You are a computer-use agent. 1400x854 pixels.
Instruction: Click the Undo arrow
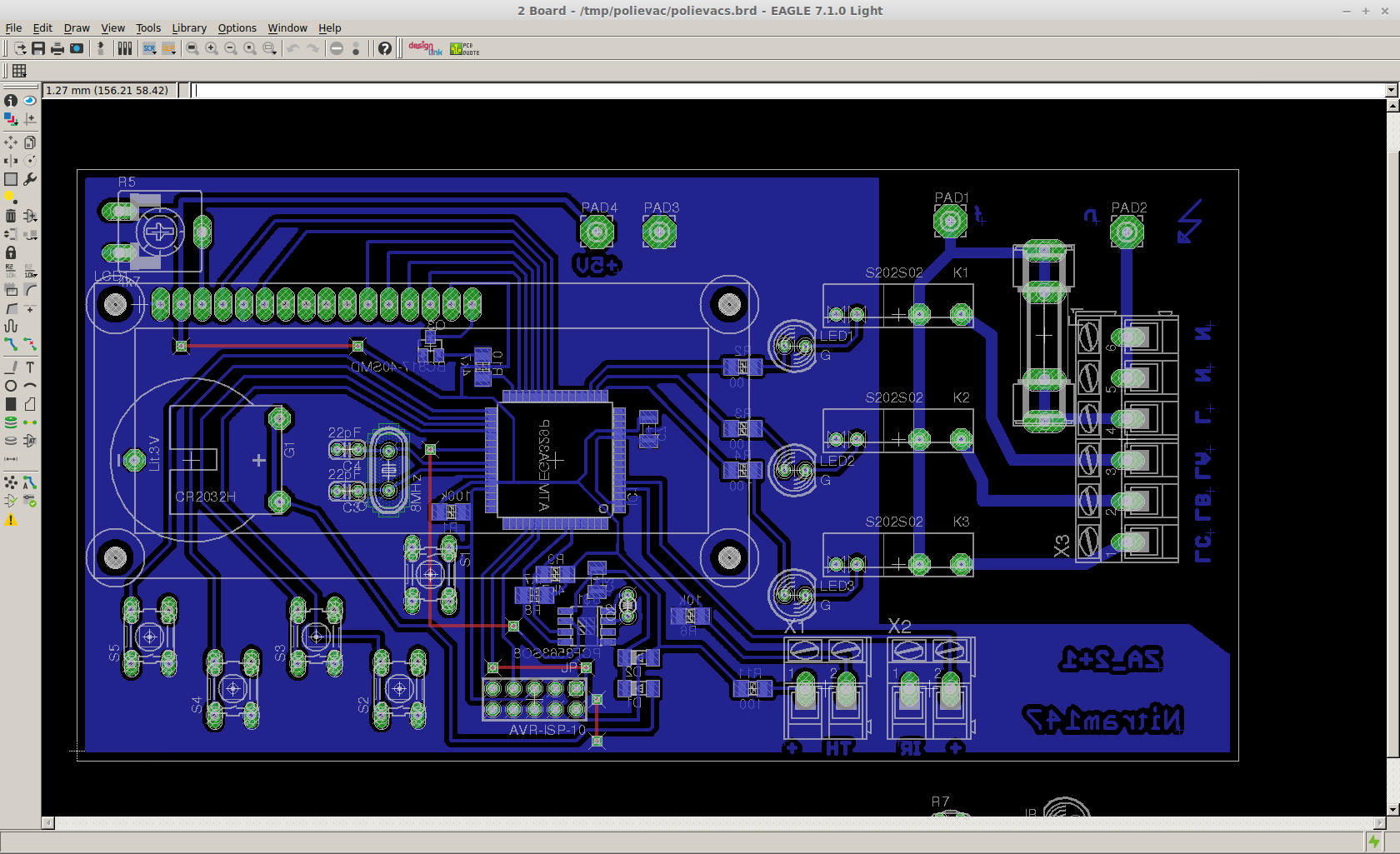tap(293, 48)
